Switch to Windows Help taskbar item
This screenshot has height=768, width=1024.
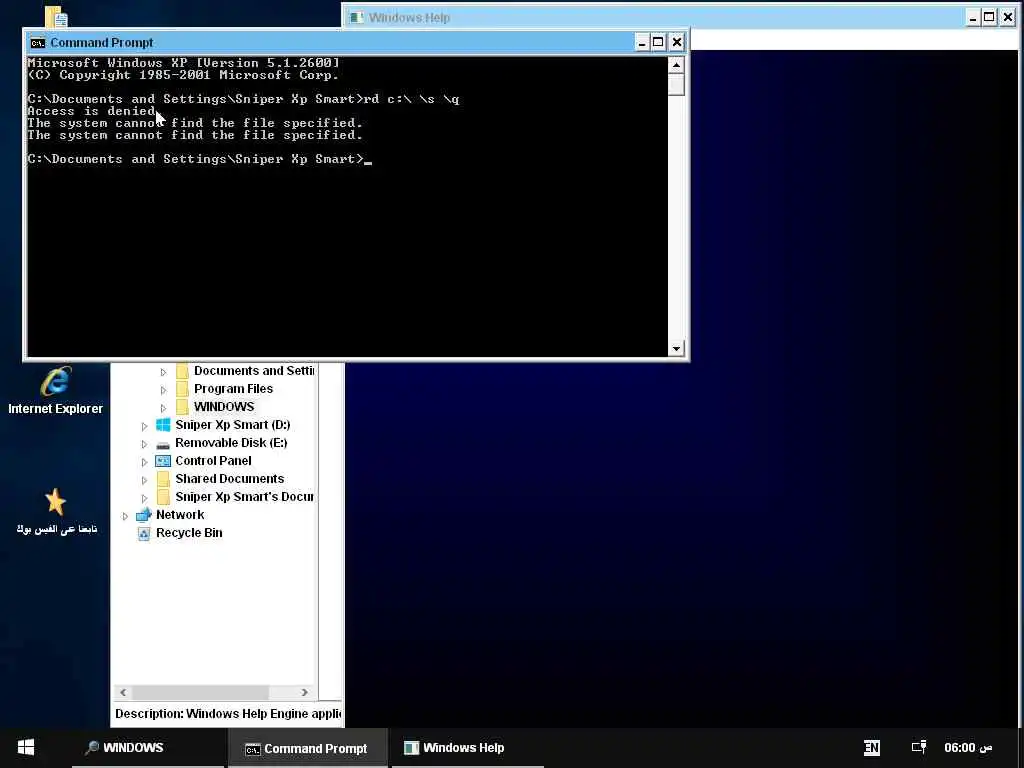(x=468, y=748)
